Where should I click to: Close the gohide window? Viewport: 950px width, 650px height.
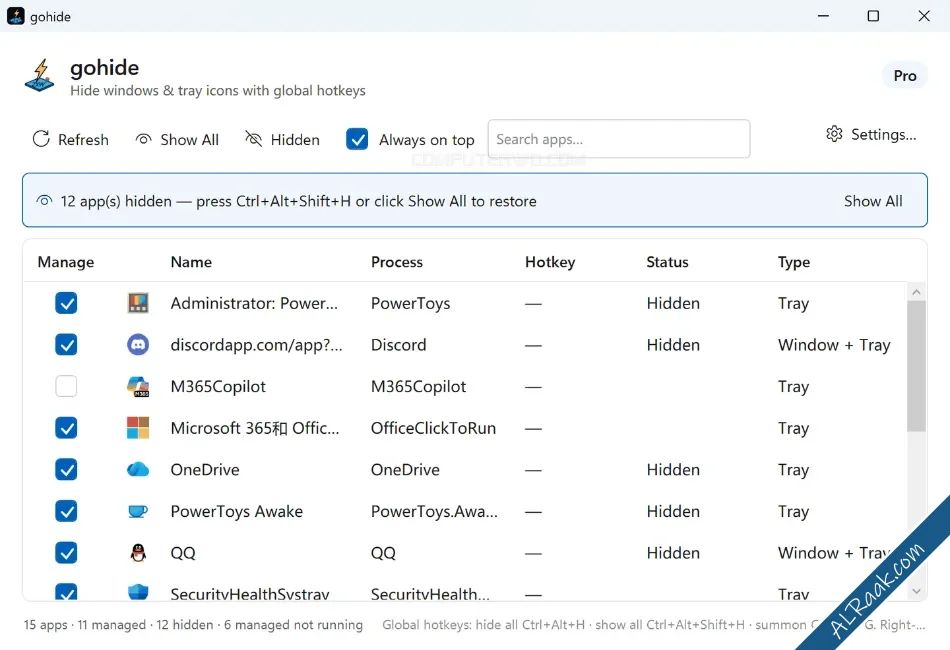pyautogui.click(x=924, y=16)
